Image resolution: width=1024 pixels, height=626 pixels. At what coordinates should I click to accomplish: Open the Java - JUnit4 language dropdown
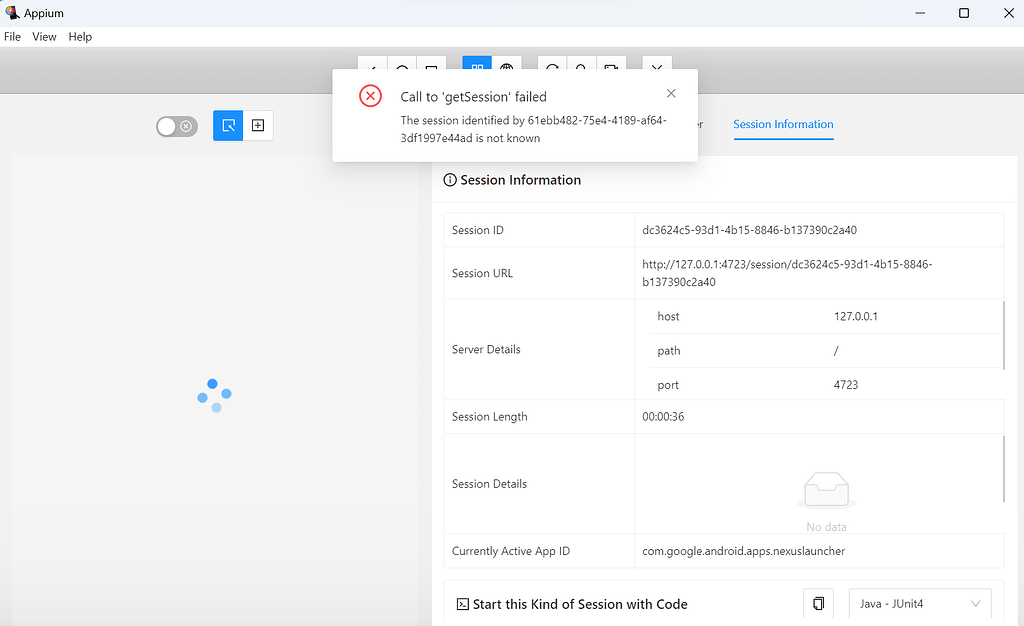coord(920,603)
